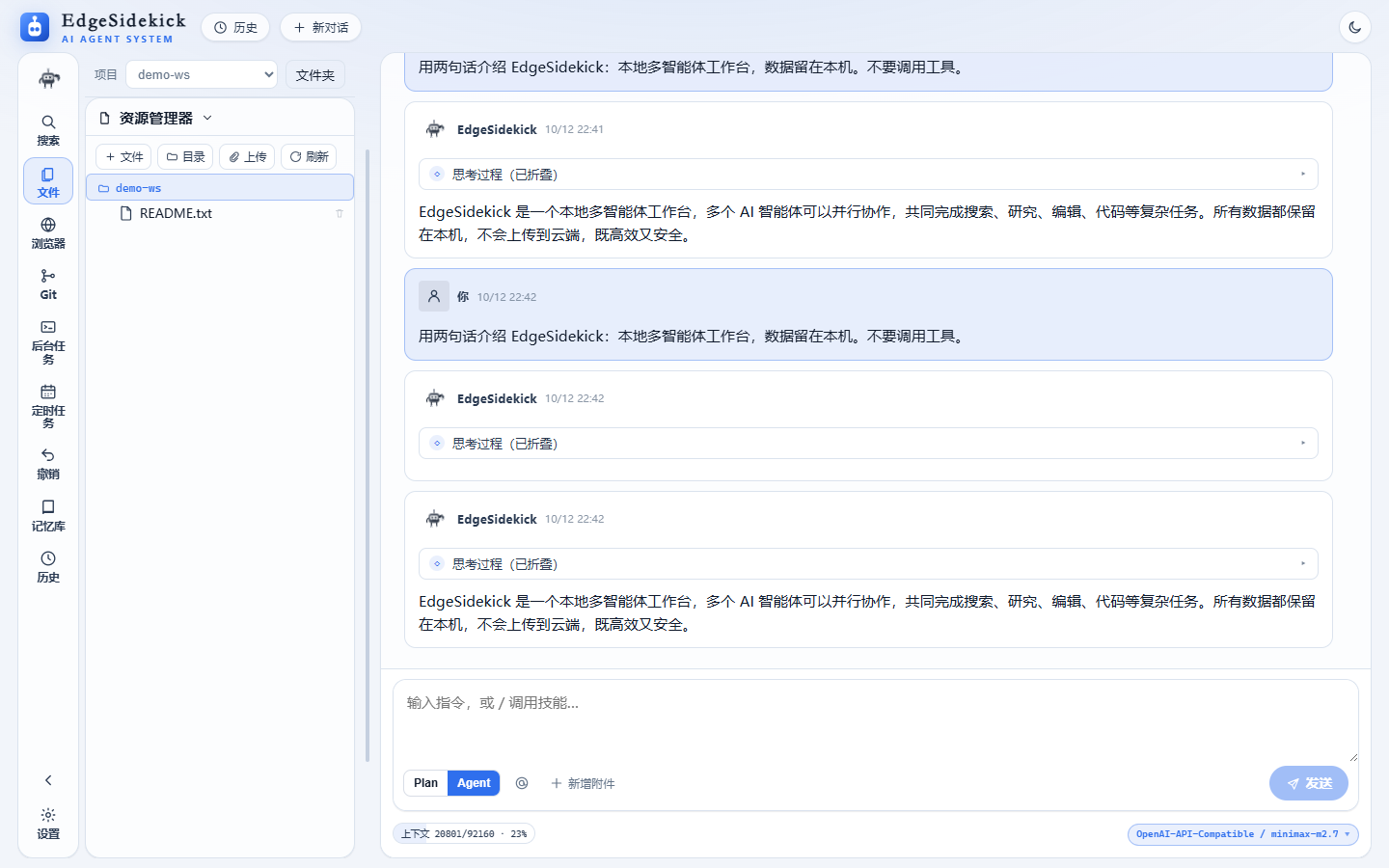
Task: Expand 思考过程 in the 22:41 reply
Action: (x=868, y=175)
